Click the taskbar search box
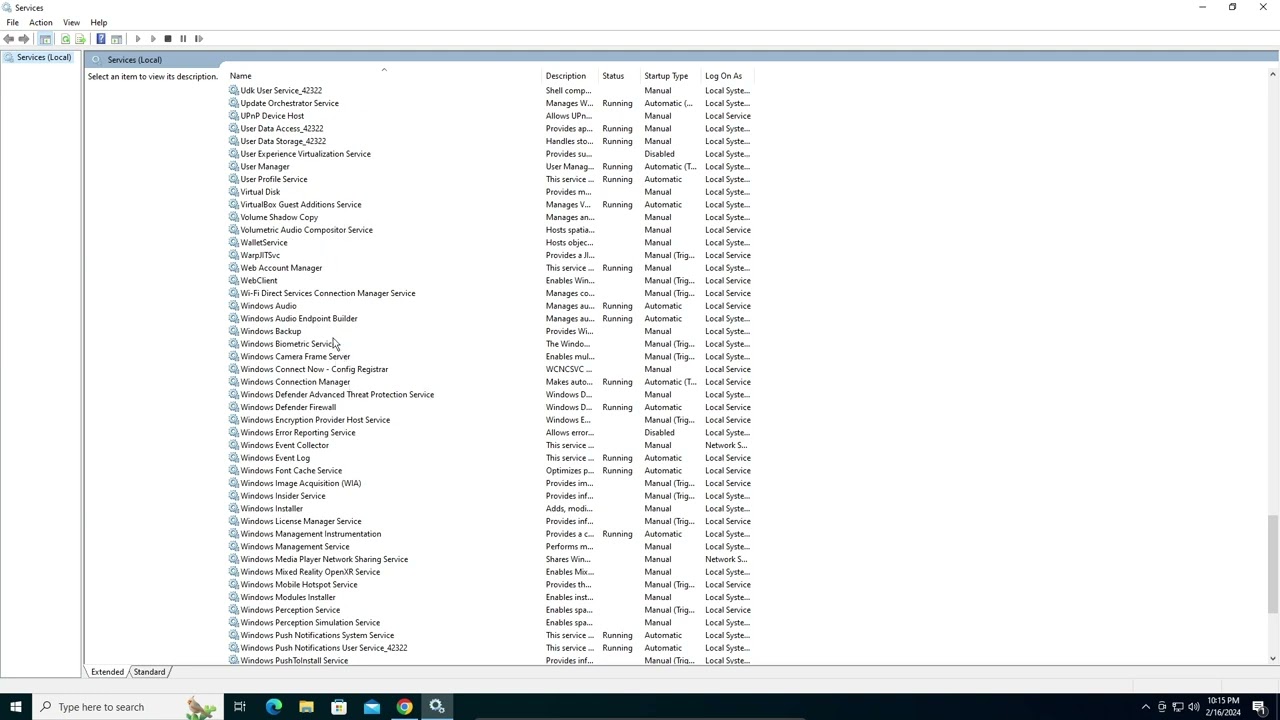 point(125,707)
